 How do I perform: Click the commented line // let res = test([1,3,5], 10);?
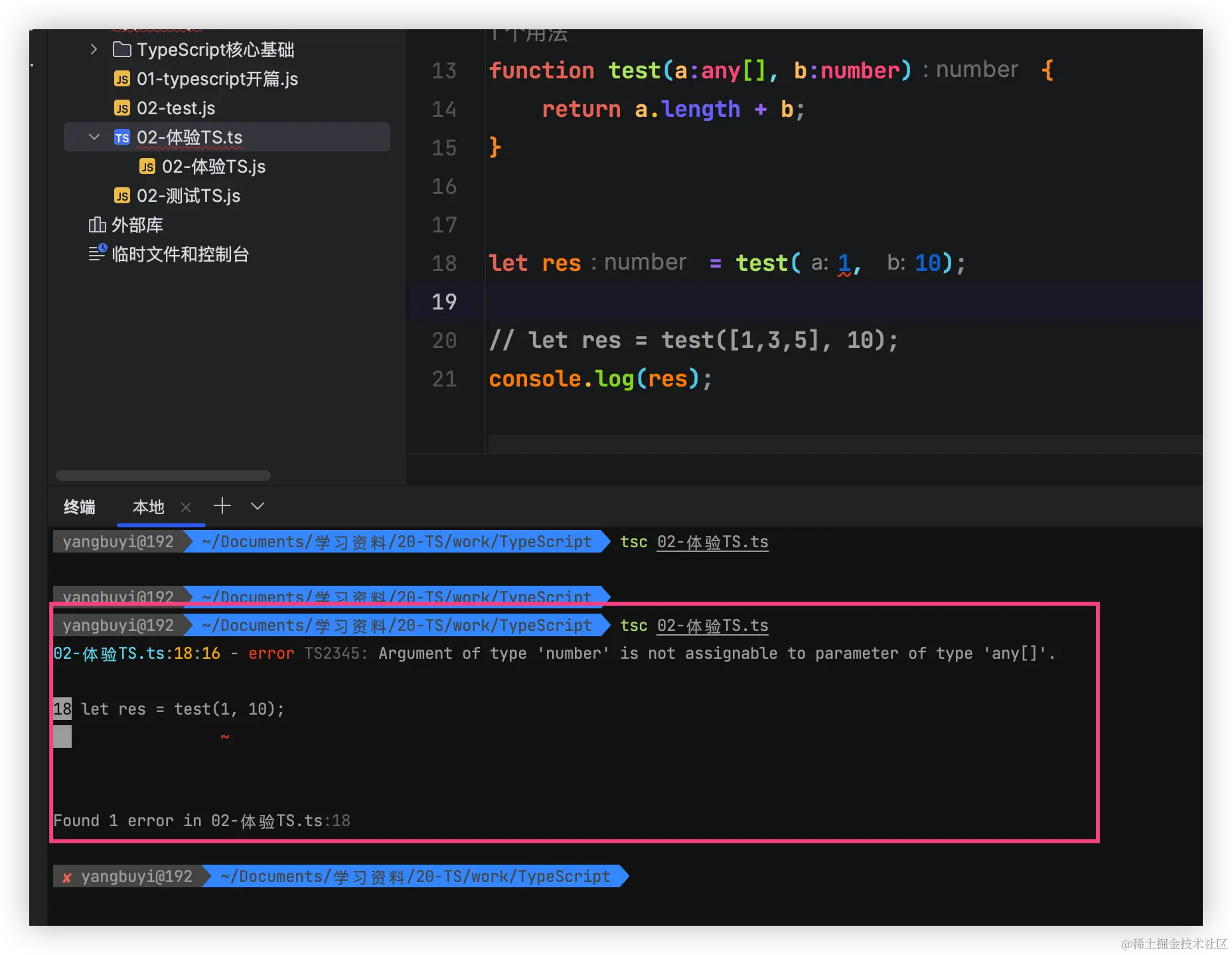point(694,341)
